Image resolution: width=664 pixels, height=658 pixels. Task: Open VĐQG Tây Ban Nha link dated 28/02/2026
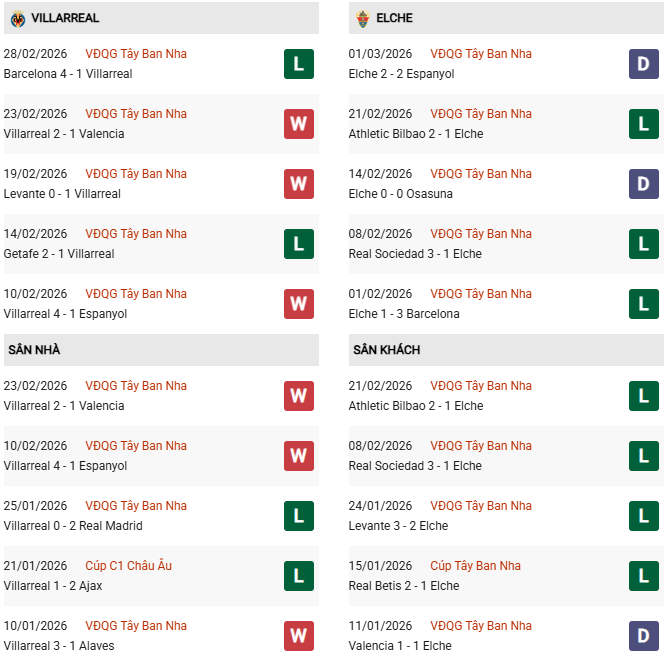[136, 54]
